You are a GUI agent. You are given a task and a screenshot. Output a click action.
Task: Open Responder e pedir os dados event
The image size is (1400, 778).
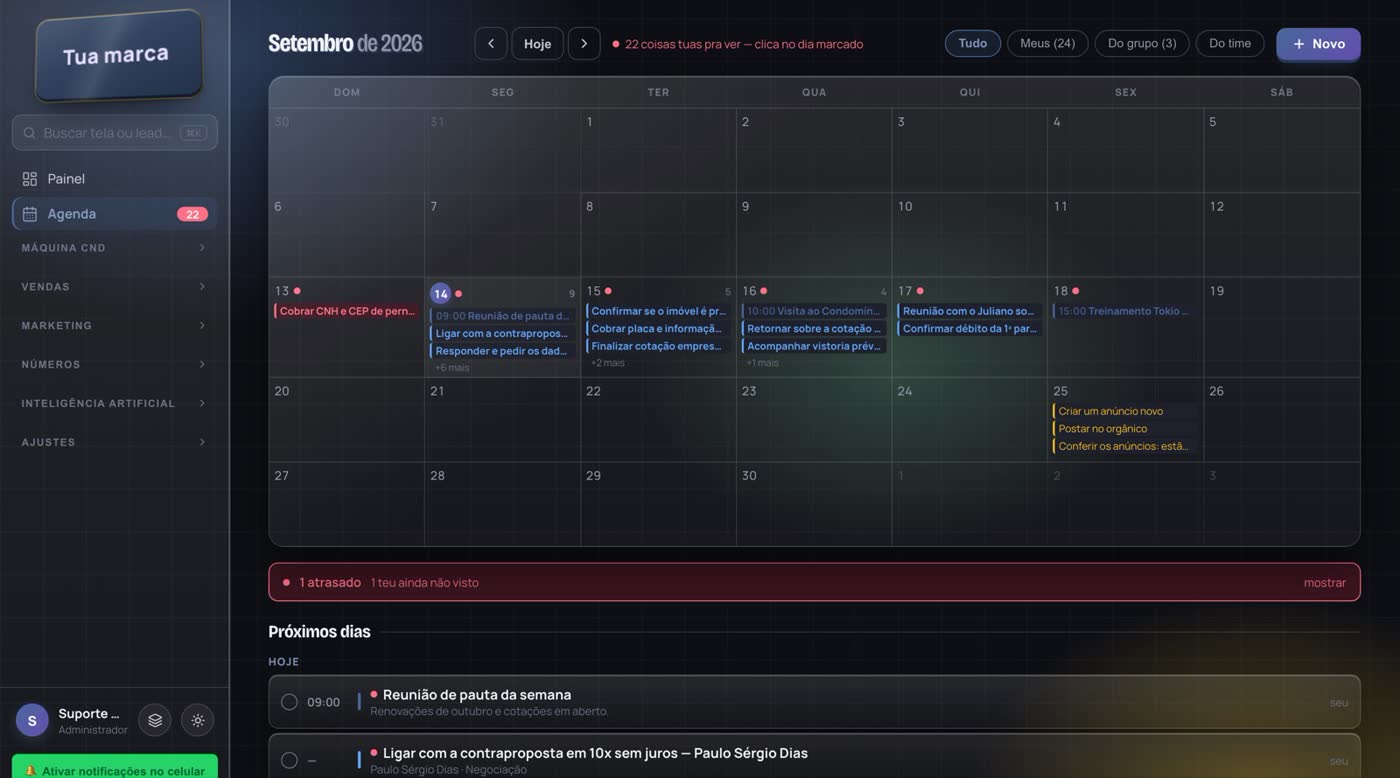(502, 351)
